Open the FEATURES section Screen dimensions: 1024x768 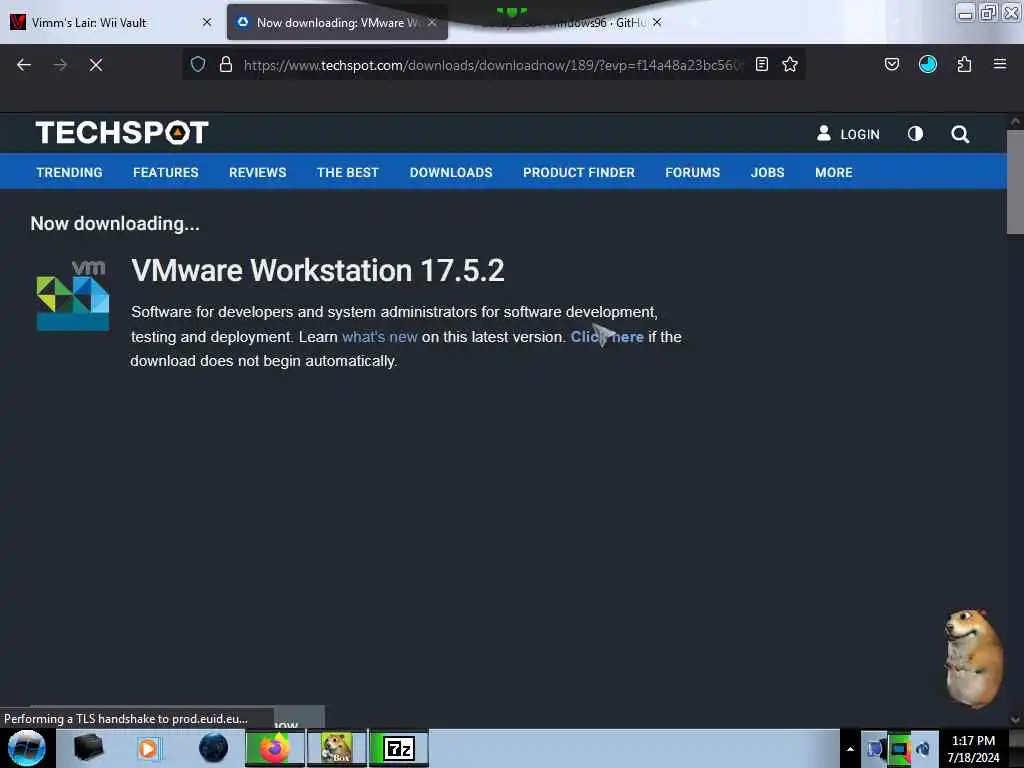click(x=166, y=172)
